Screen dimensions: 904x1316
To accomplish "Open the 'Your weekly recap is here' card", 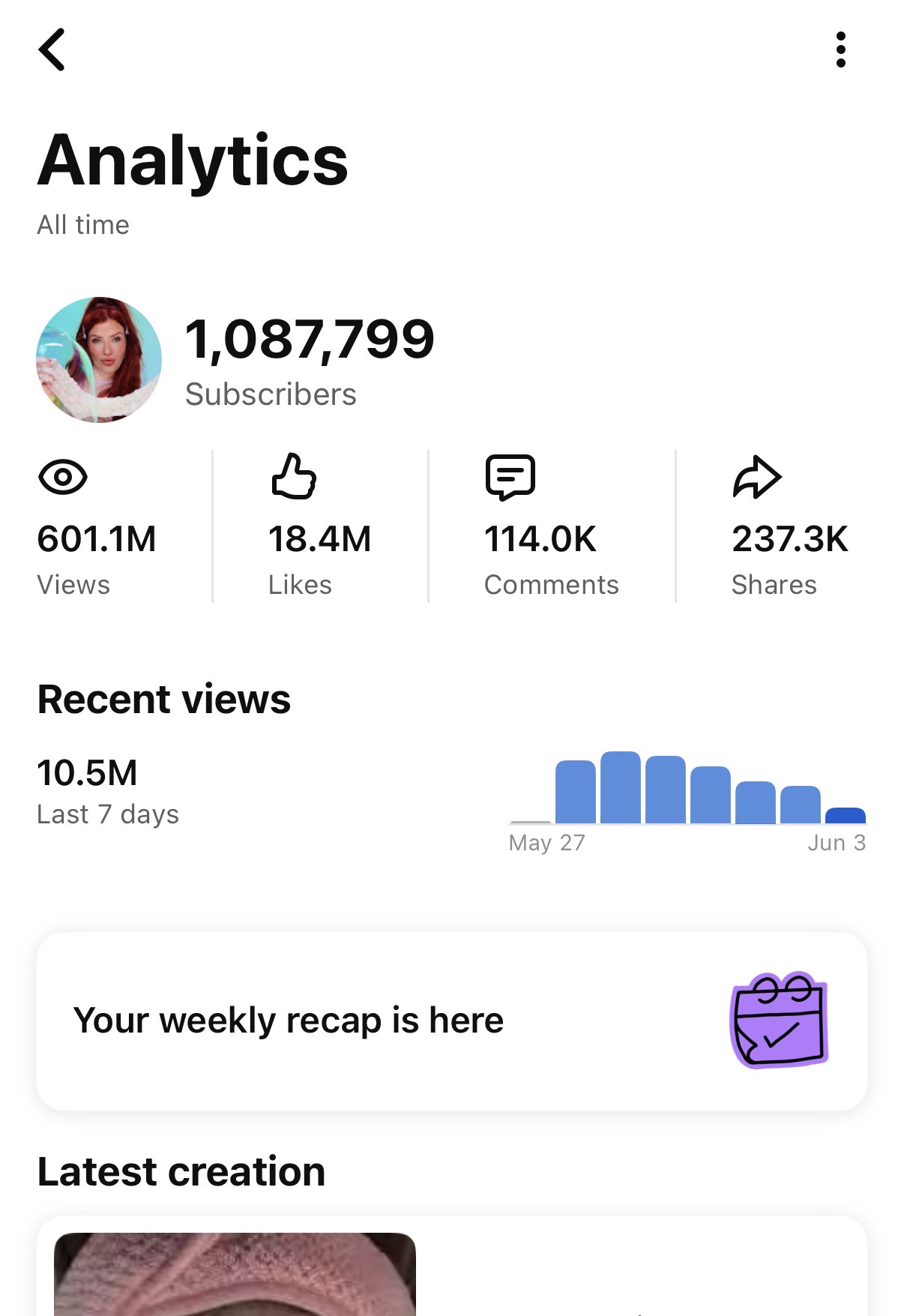I will (x=452, y=1021).
